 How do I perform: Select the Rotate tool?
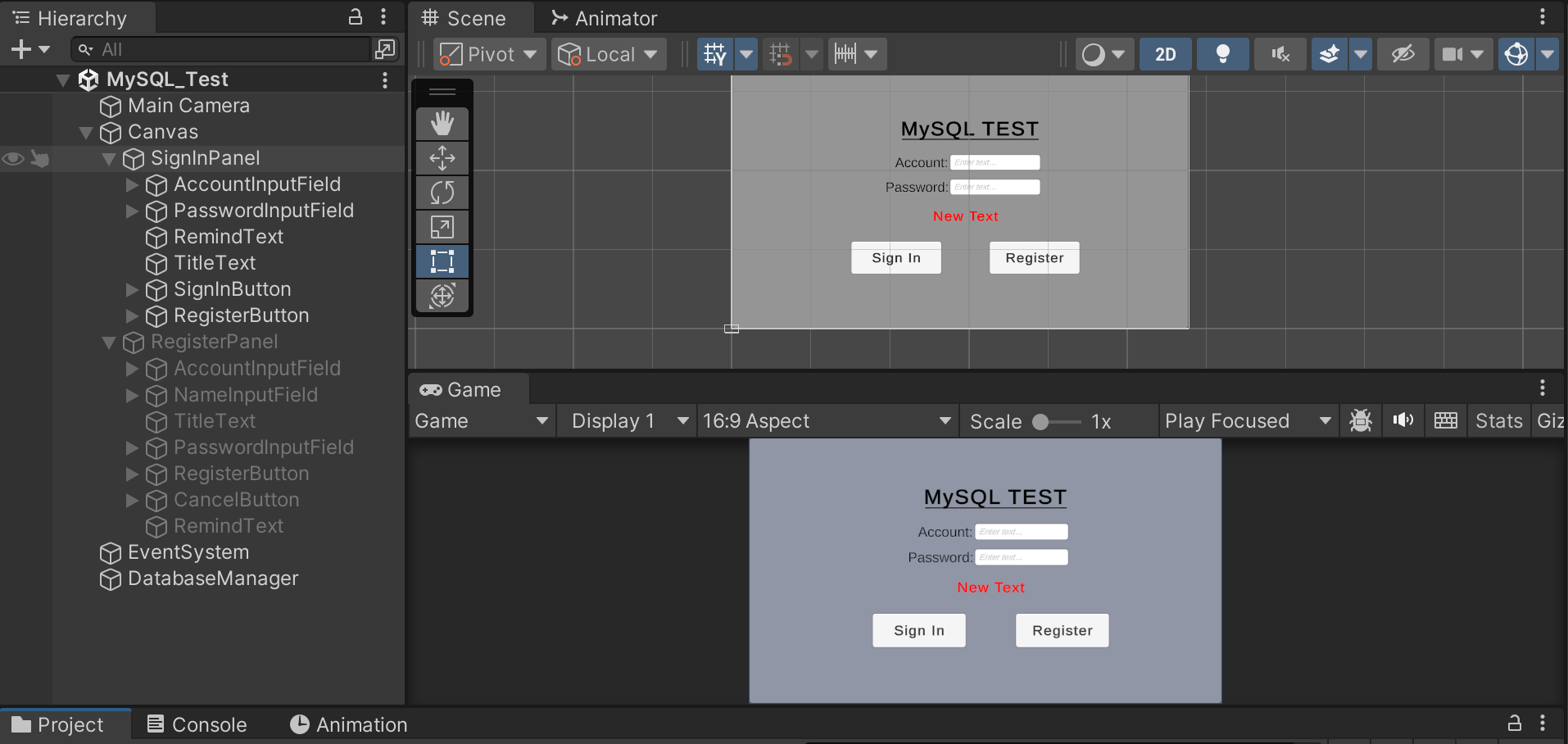coord(442,193)
